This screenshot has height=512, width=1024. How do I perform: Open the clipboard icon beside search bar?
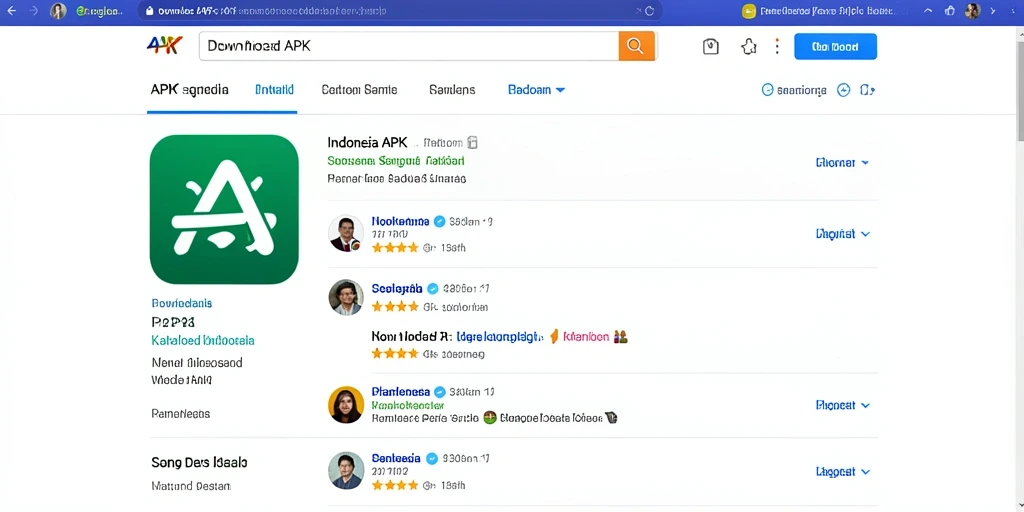(711, 46)
